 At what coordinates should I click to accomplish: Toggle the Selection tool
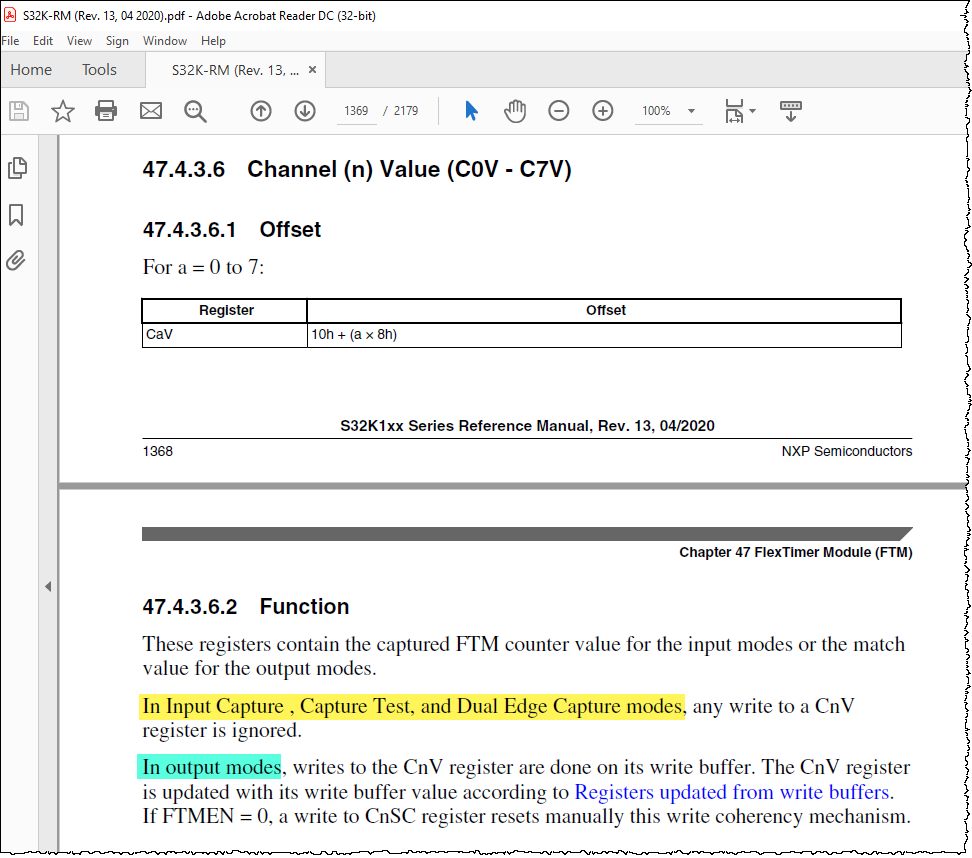point(471,111)
